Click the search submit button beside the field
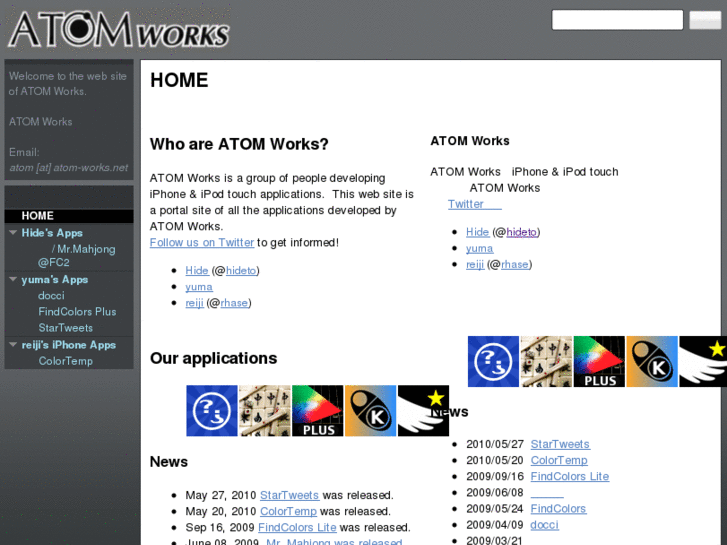This screenshot has height=545, width=727. [x=705, y=20]
